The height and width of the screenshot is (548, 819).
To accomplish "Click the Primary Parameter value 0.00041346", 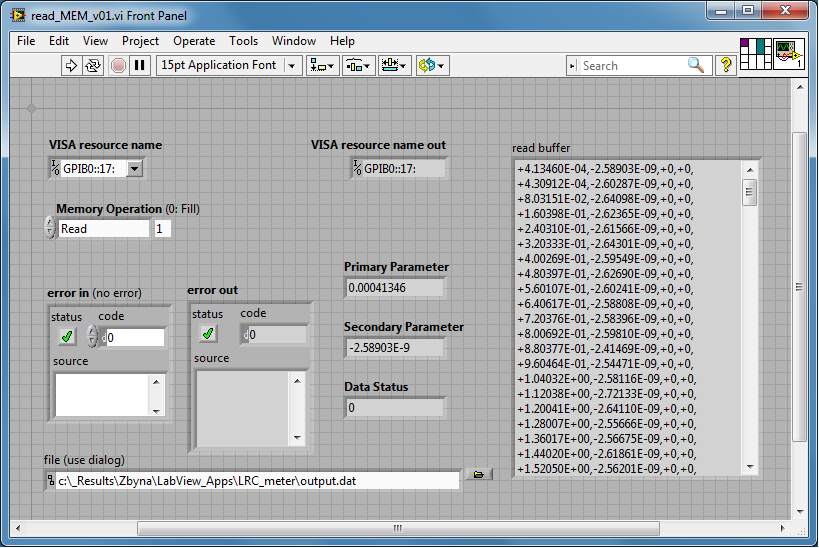I will [x=394, y=288].
